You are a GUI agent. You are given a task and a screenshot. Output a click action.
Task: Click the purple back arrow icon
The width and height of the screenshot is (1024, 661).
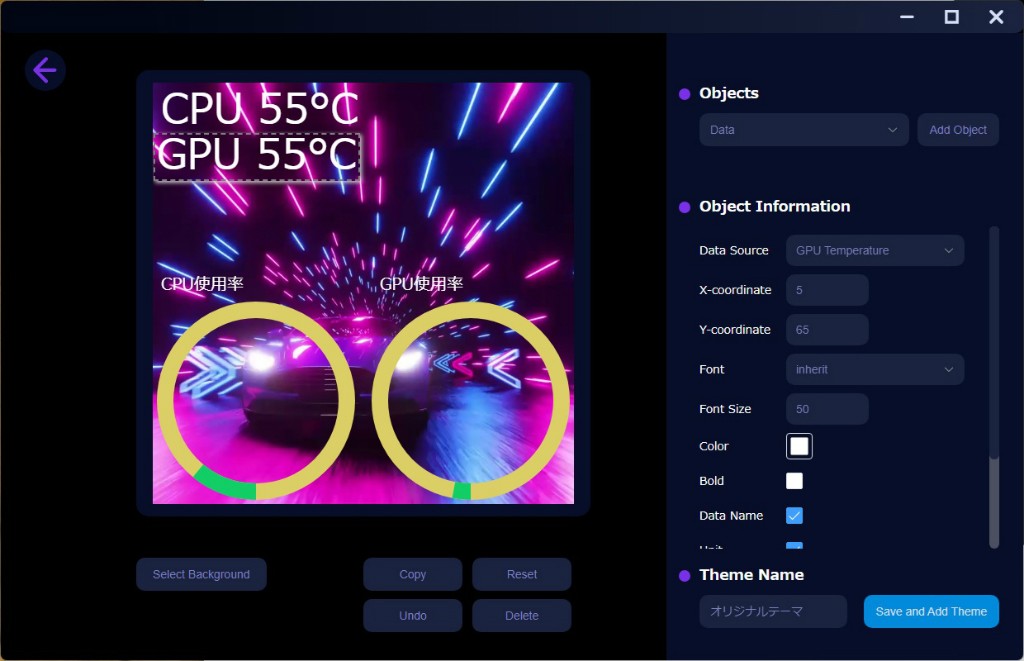pyautogui.click(x=45, y=70)
